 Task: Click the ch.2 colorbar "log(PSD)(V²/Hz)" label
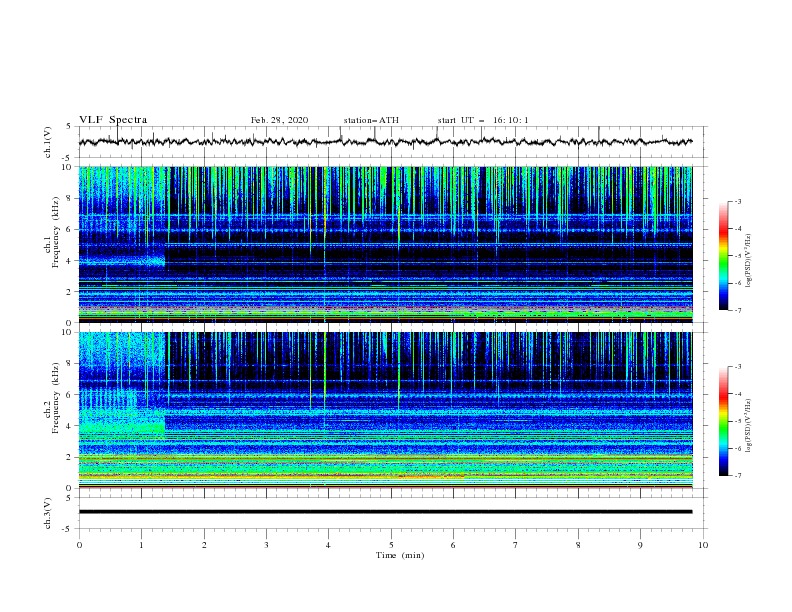(x=748, y=426)
